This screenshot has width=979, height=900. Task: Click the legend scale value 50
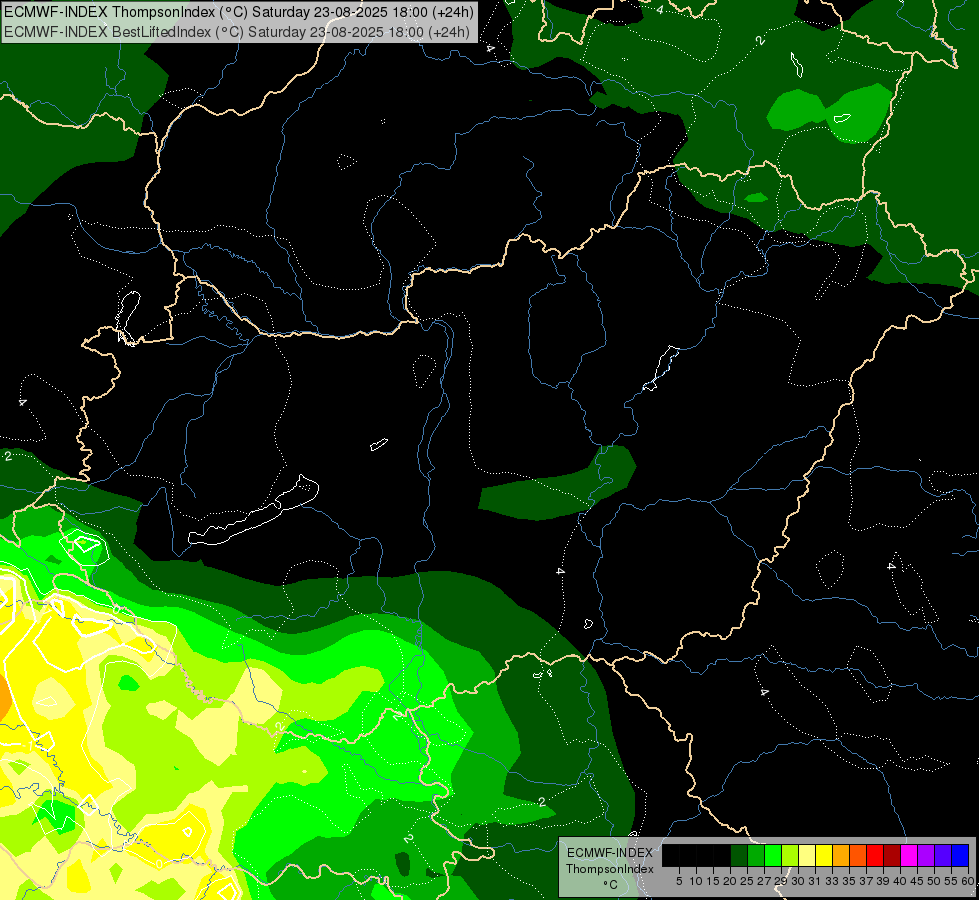pos(934,881)
